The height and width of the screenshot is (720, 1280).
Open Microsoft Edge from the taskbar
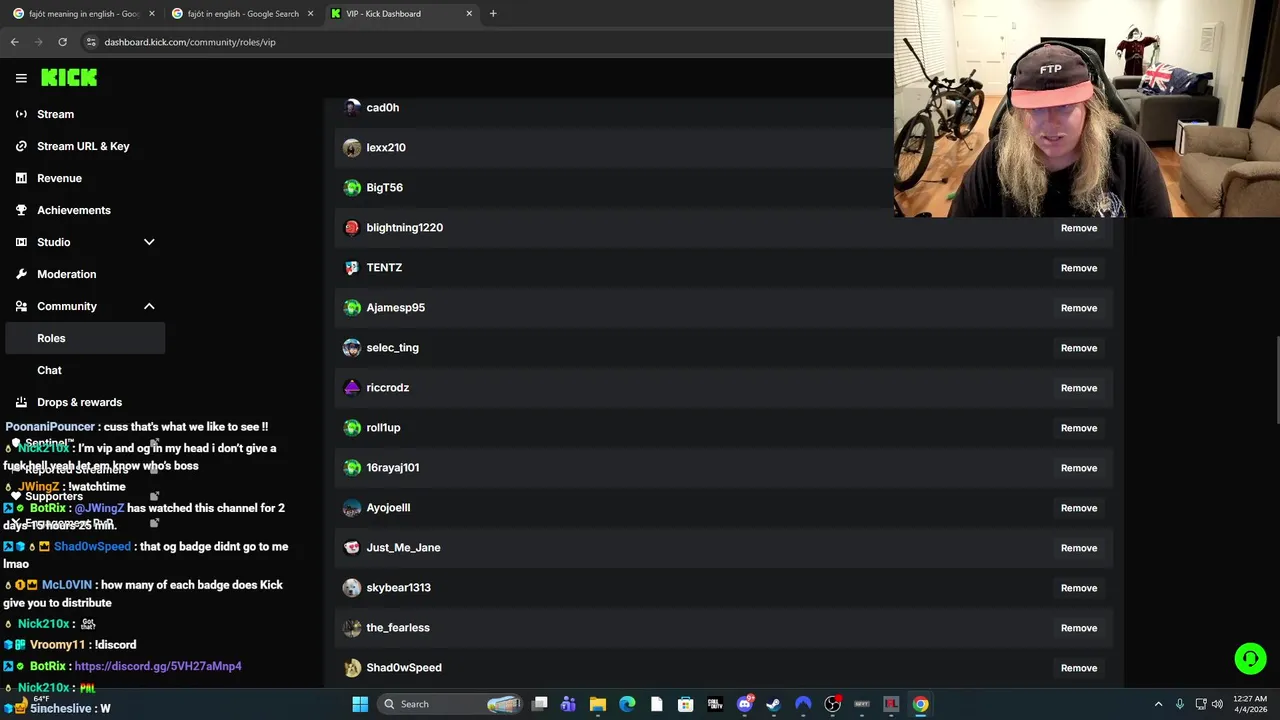(627, 704)
